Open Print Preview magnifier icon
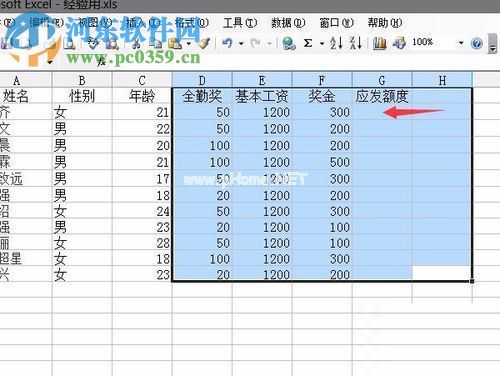Viewport: 500px width, 376px height. click(x=69, y=43)
